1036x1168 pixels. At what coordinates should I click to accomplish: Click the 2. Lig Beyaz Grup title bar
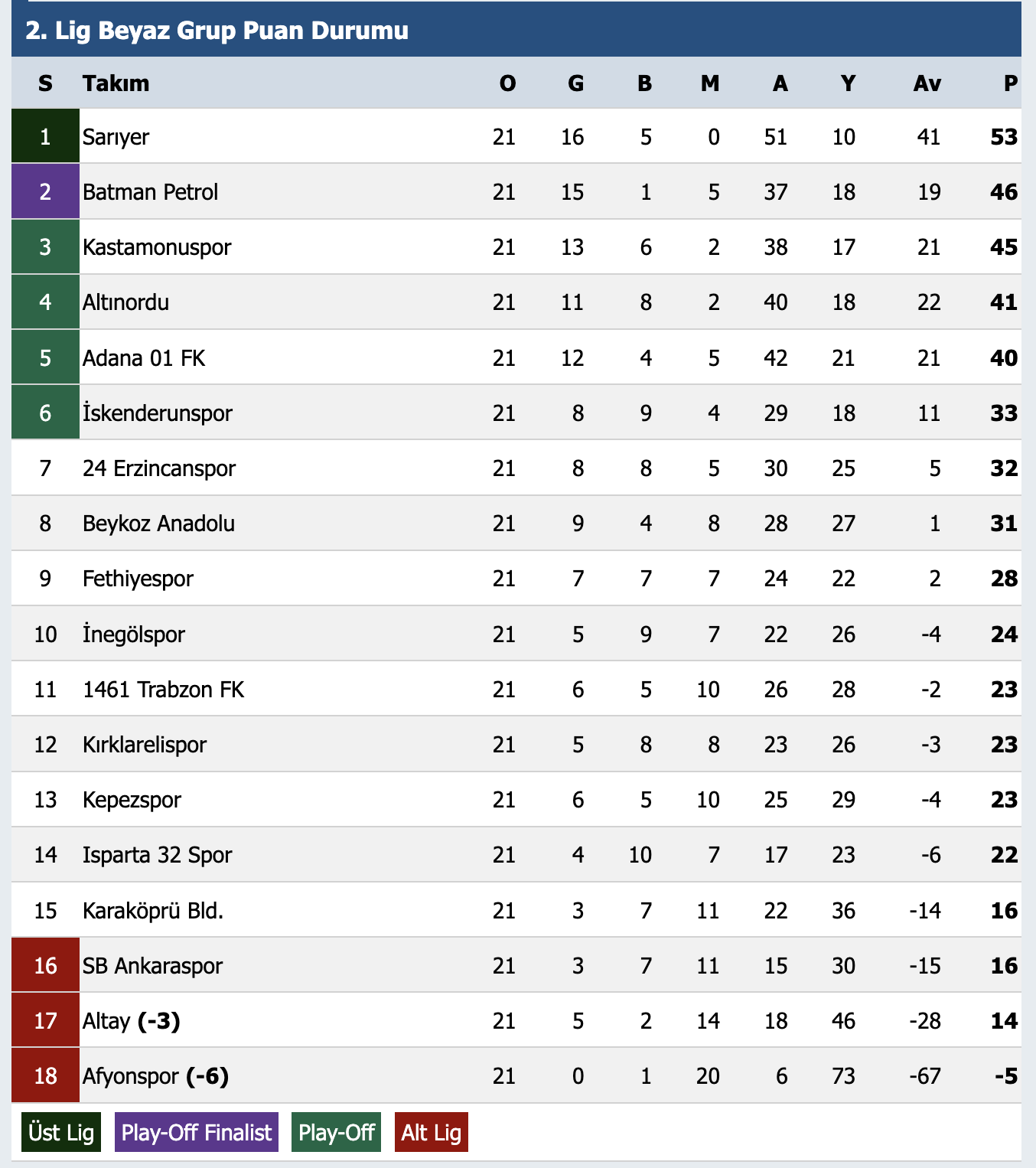(516, 30)
